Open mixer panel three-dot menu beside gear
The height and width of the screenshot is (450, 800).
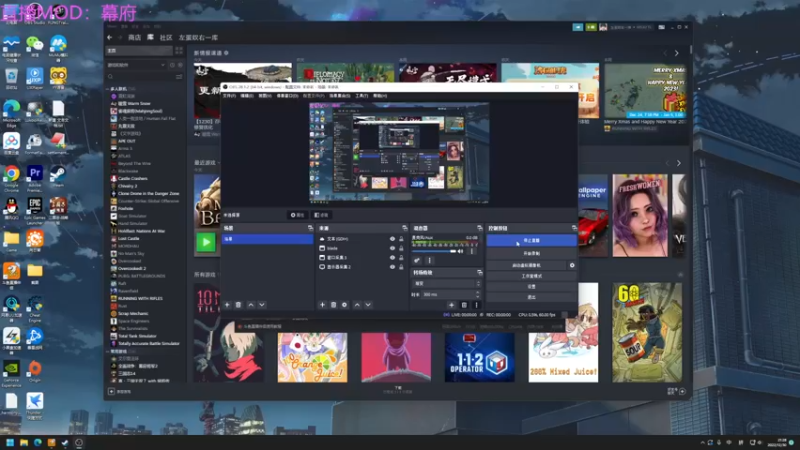click(429, 260)
